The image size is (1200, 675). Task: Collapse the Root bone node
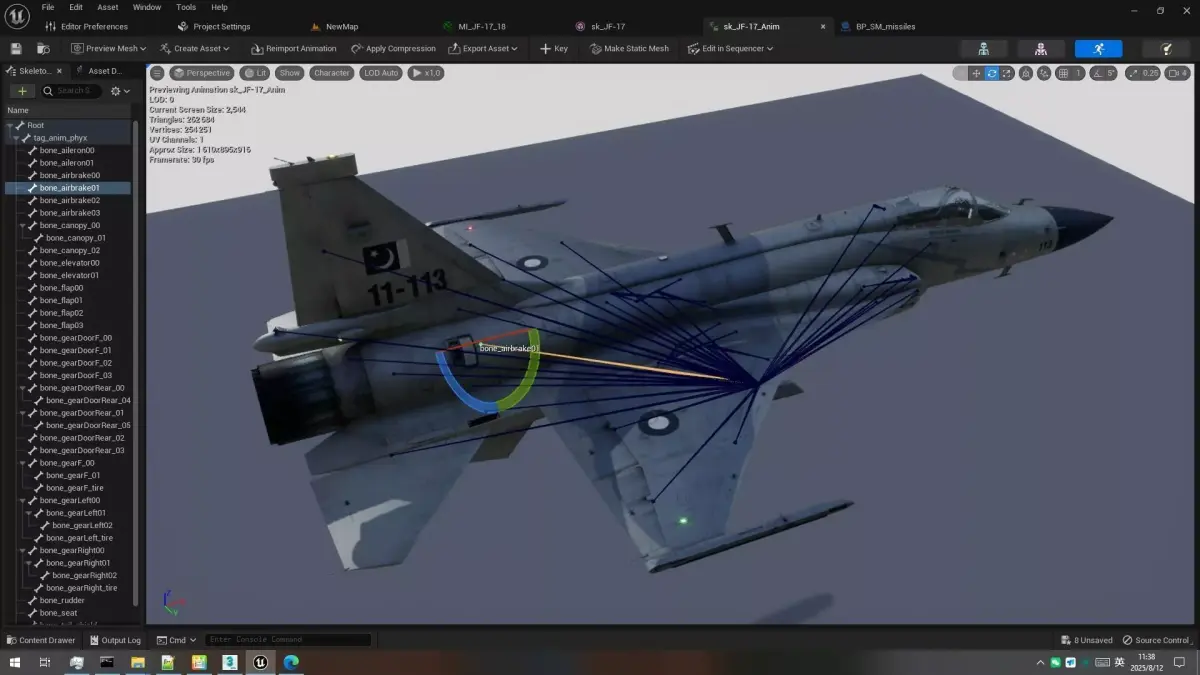pyautogui.click(x=10, y=125)
